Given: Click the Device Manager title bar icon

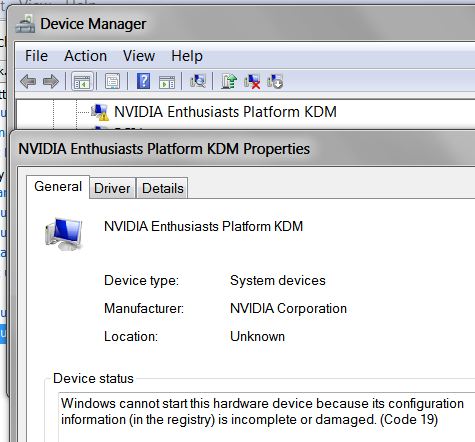Looking at the screenshot, I should point(25,24).
